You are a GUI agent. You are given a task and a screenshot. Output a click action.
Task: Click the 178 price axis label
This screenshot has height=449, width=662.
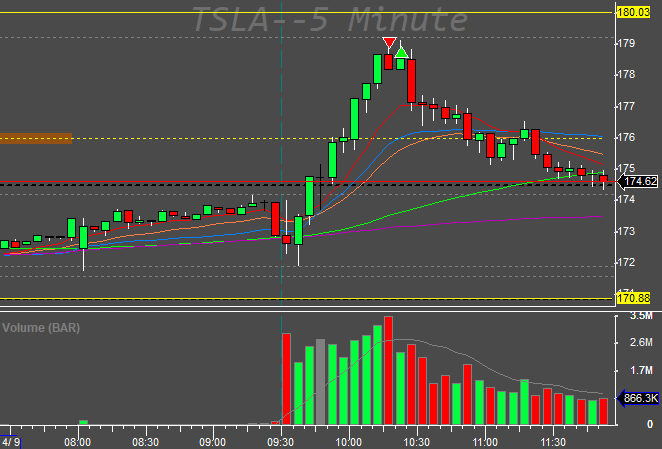[626, 75]
